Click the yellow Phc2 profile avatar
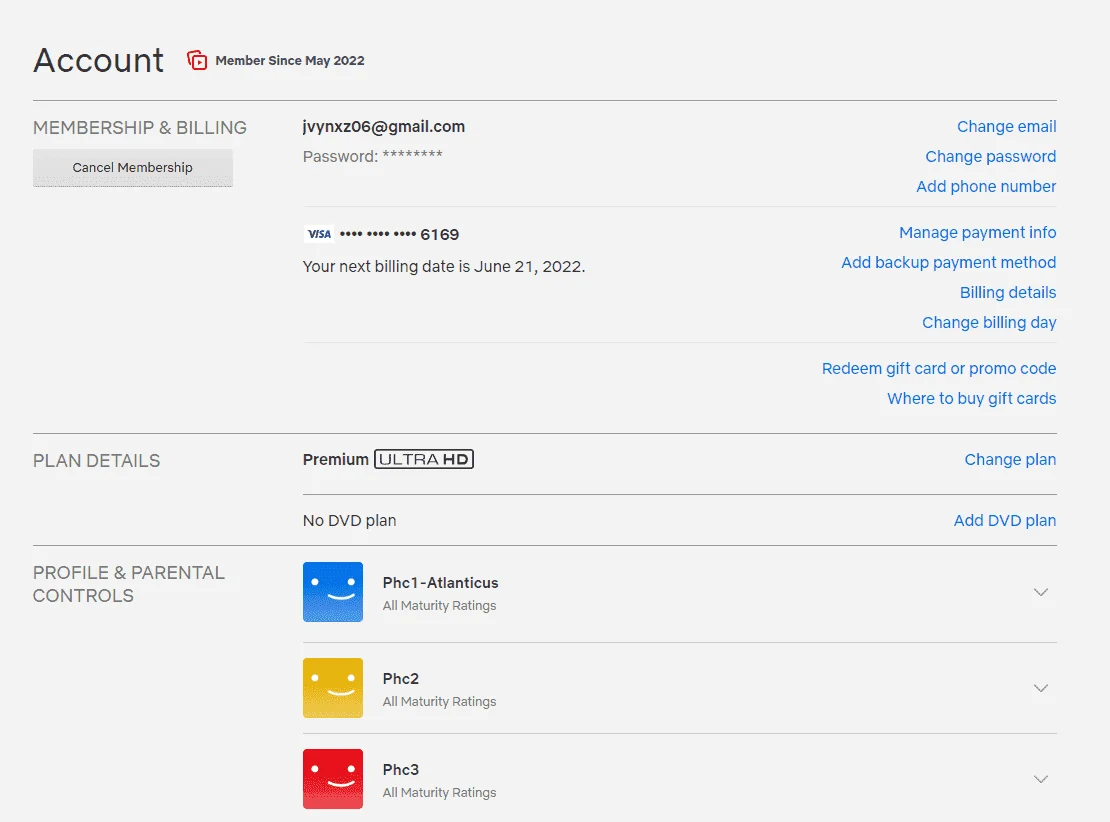This screenshot has height=822, width=1110. click(333, 687)
